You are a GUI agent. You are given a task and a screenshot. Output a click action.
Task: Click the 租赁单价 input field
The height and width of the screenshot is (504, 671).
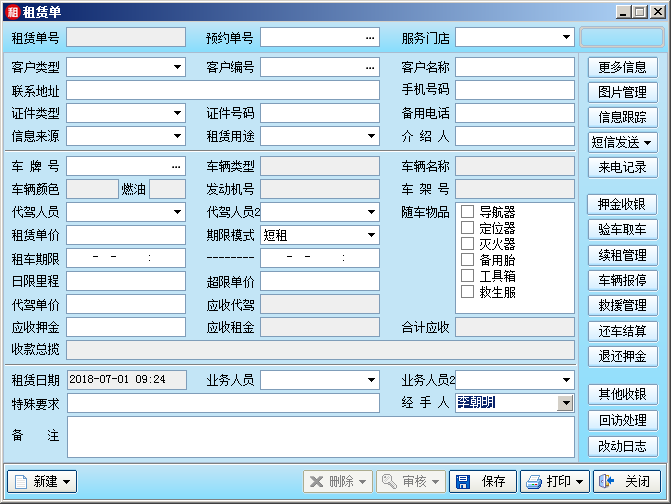click(x=126, y=235)
